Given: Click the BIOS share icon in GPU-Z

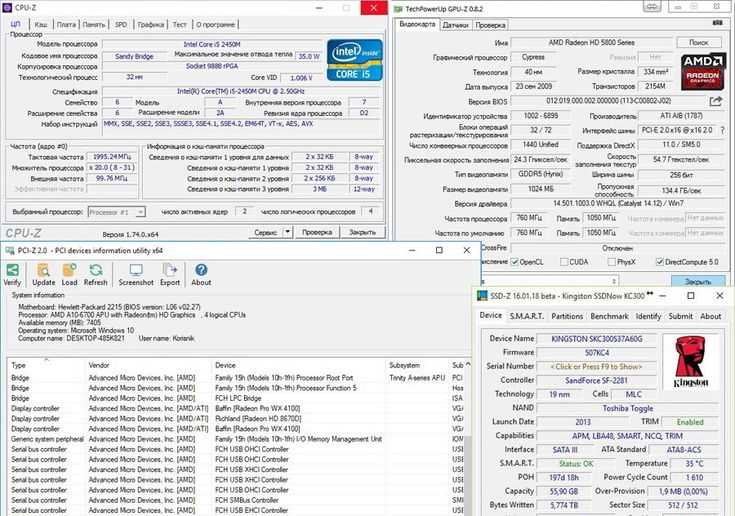Looking at the screenshot, I should (716, 101).
